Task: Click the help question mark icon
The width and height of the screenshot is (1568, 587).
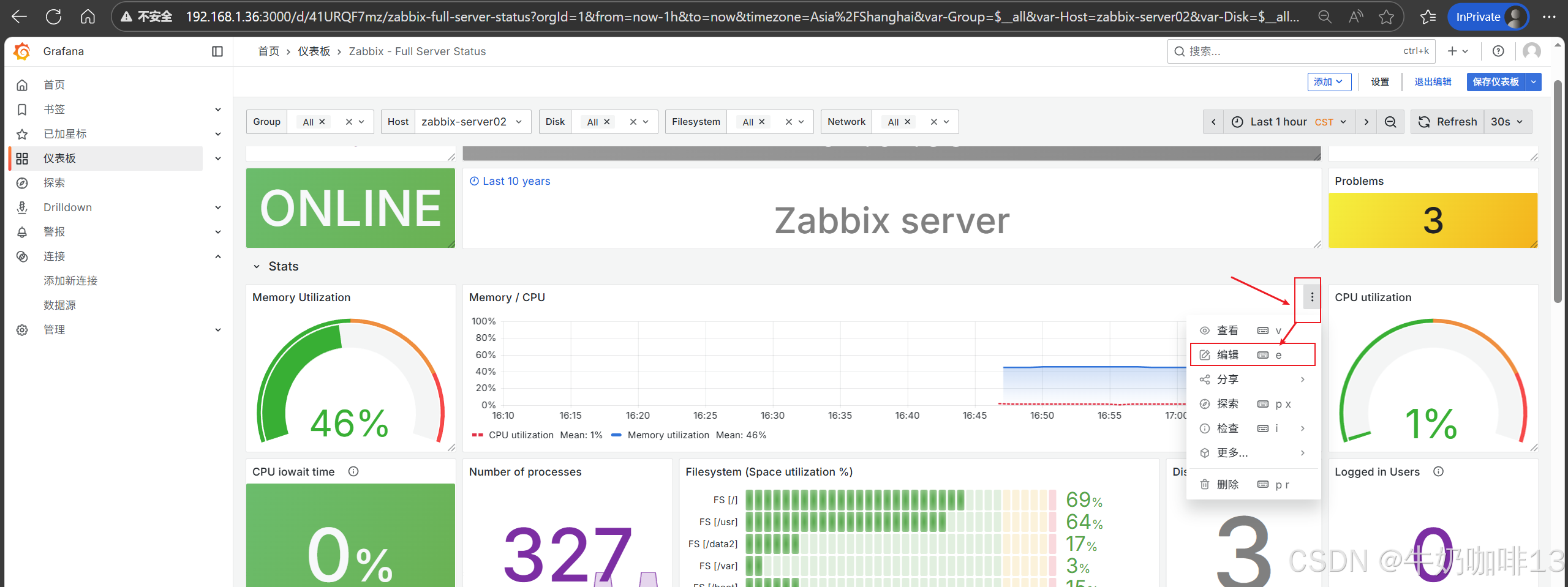Action: (x=1498, y=51)
